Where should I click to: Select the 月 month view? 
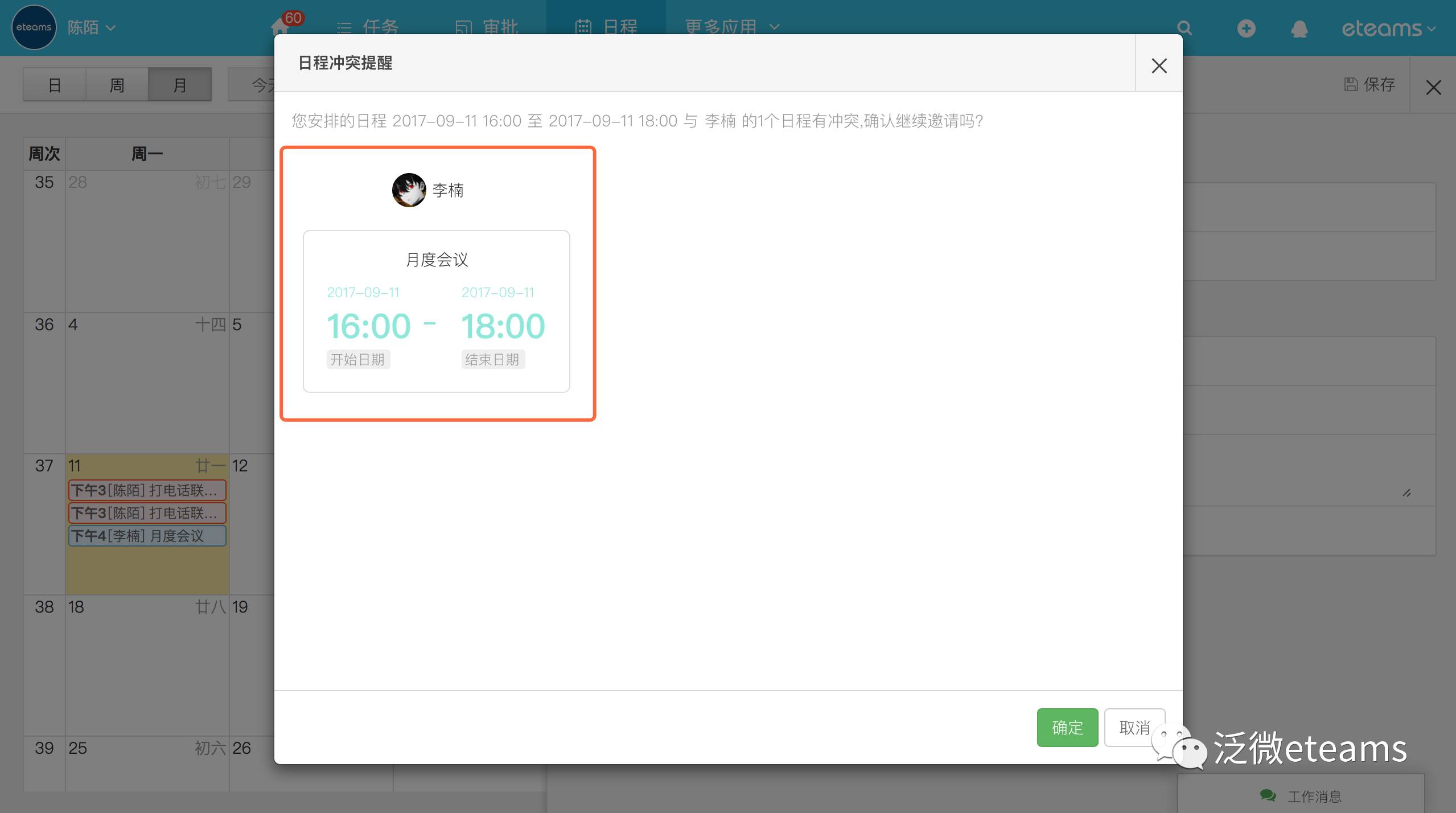click(180, 85)
